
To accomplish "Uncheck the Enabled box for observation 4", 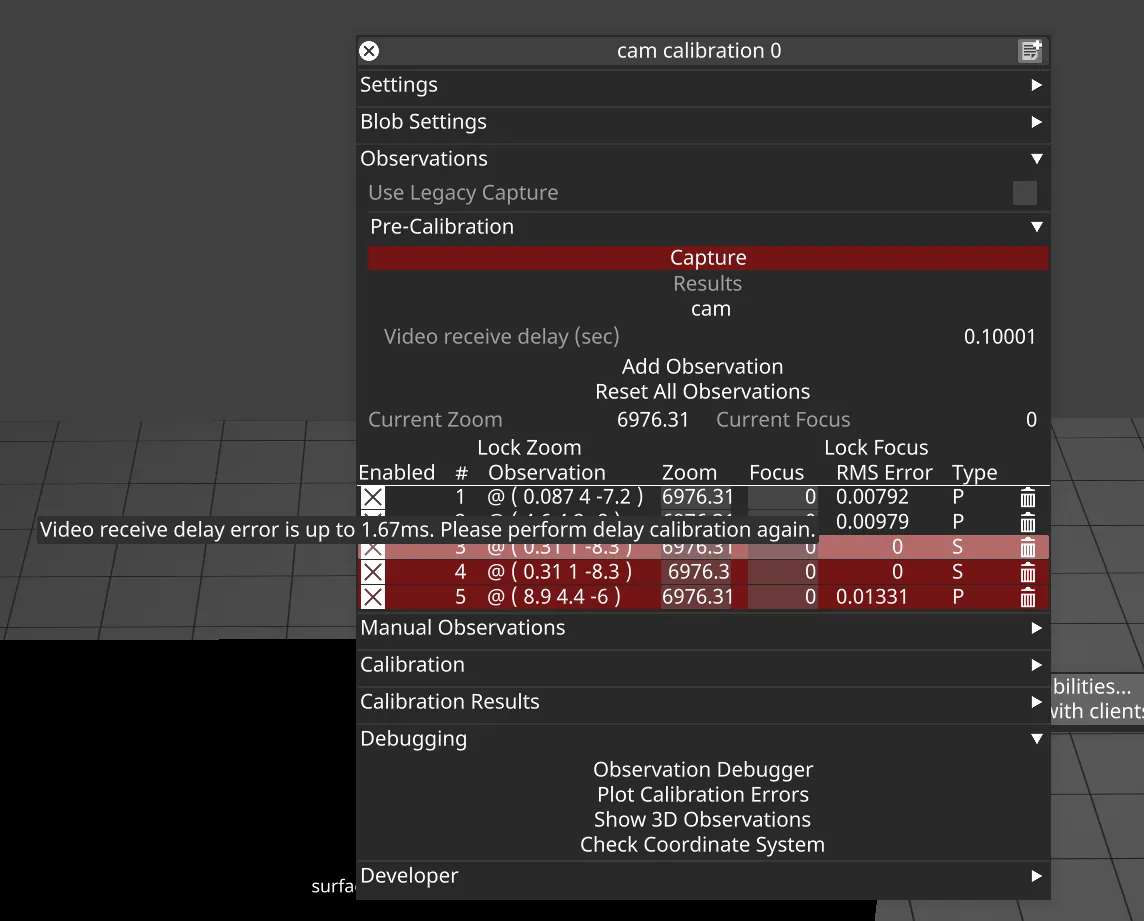I will click(373, 572).
